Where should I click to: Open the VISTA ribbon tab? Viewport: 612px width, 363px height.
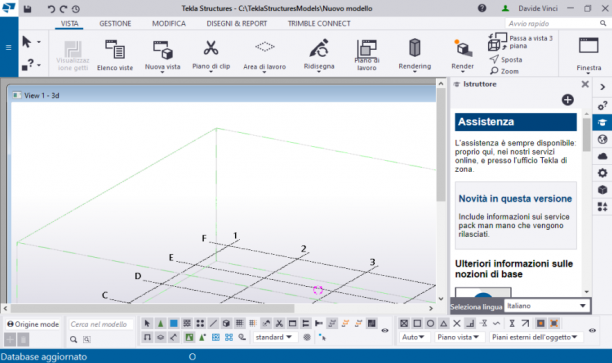69,23
